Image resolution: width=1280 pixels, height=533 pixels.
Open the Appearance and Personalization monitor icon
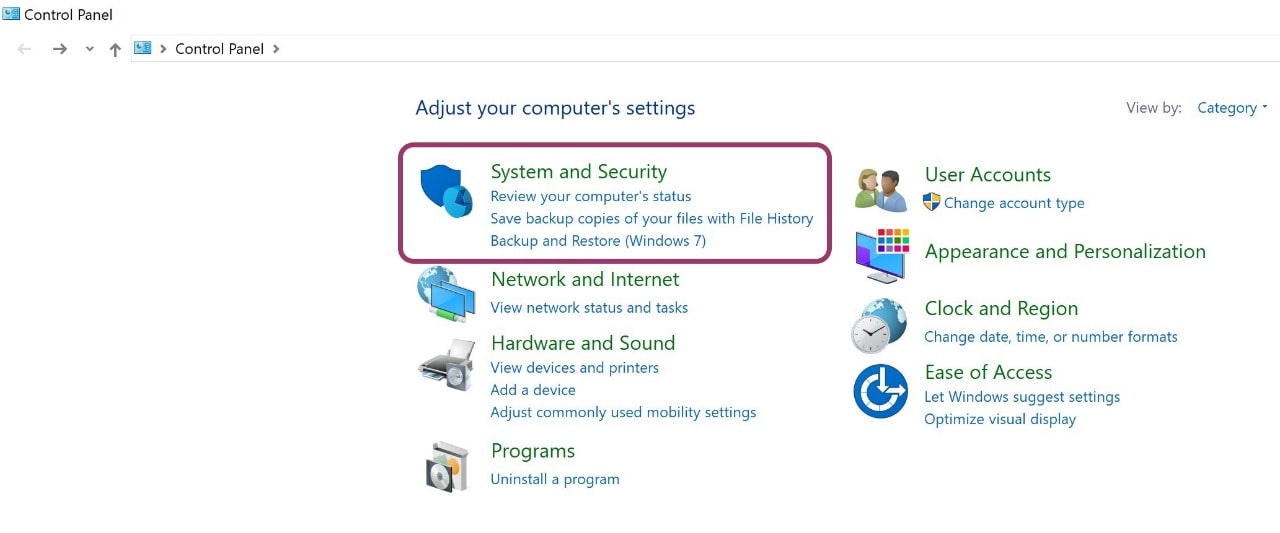(x=882, y=255)
